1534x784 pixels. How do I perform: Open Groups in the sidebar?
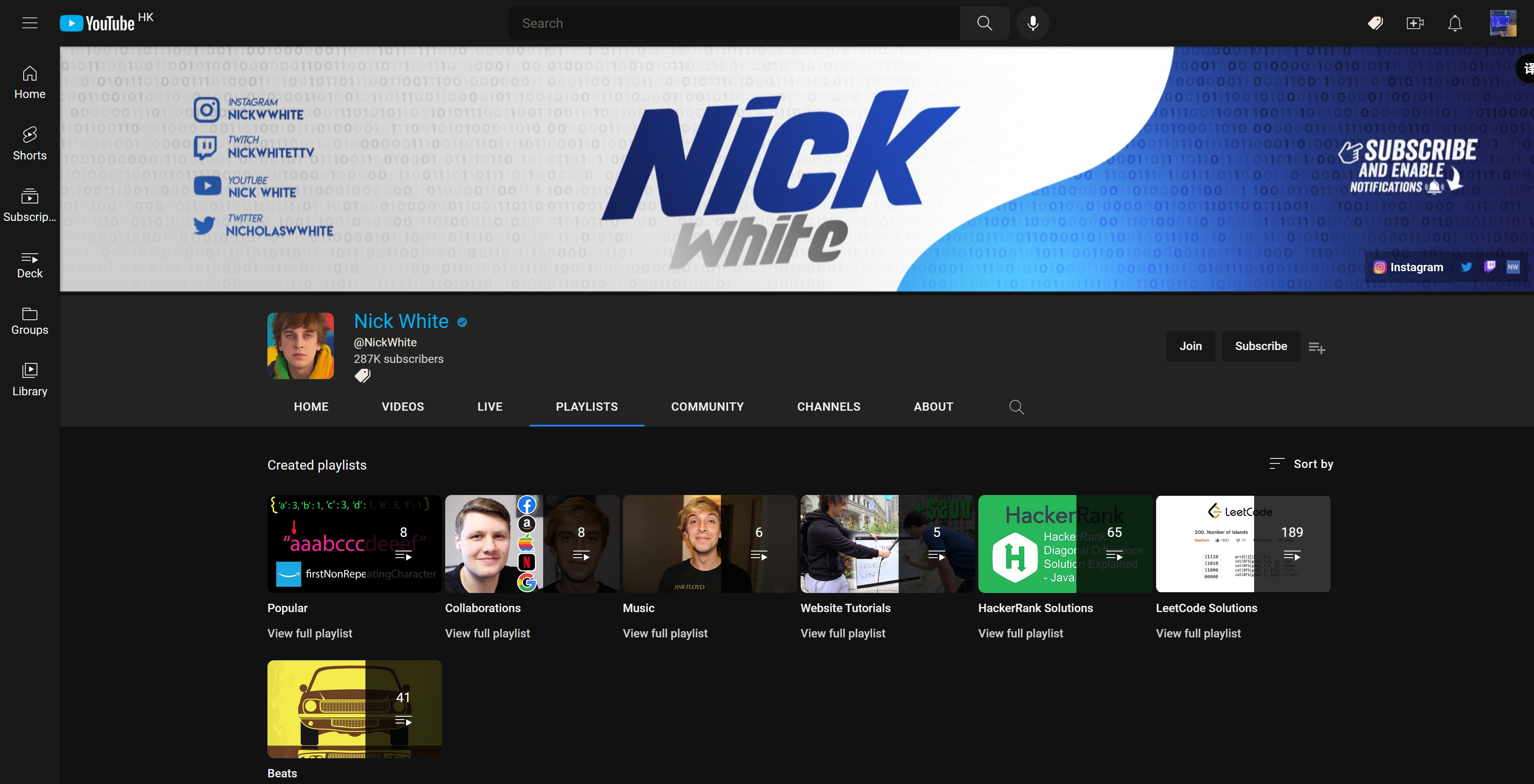[30, 321]
